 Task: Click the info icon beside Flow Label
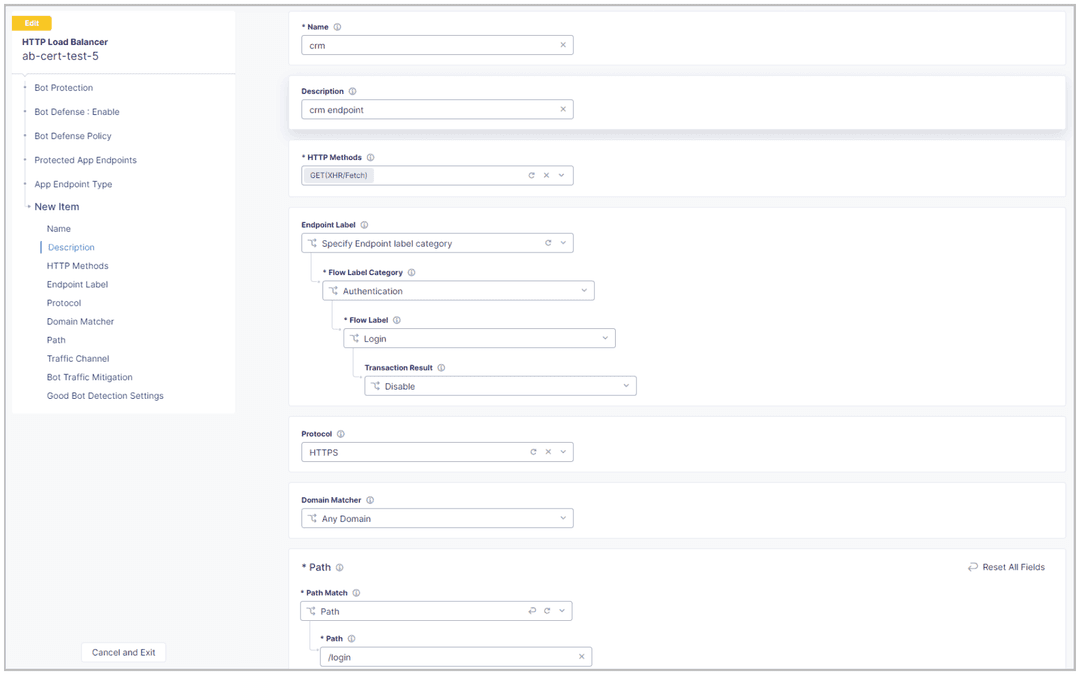(x=397, y=320)
